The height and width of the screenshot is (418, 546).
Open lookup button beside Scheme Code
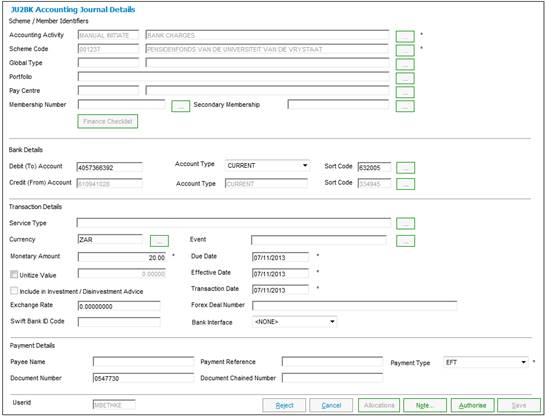click(x=405, y=50)
